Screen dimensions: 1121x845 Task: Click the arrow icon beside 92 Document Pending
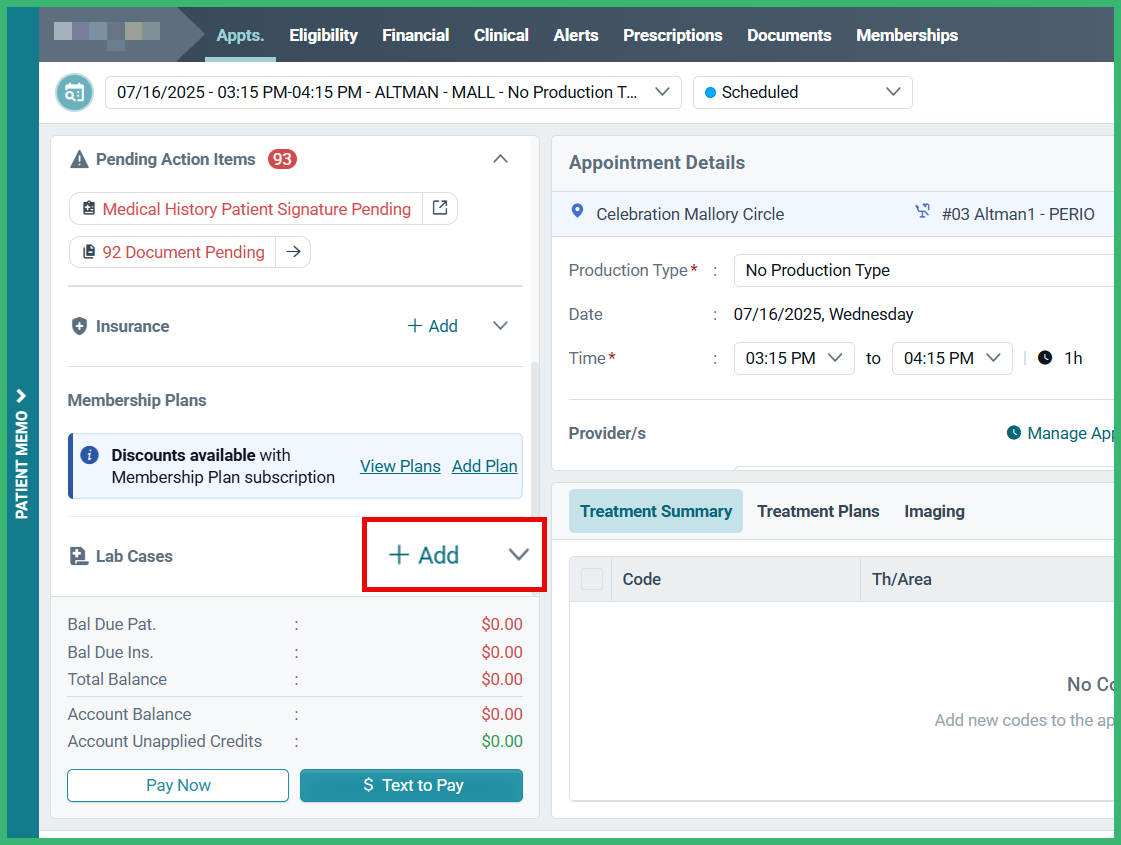[x=293, y=252]
